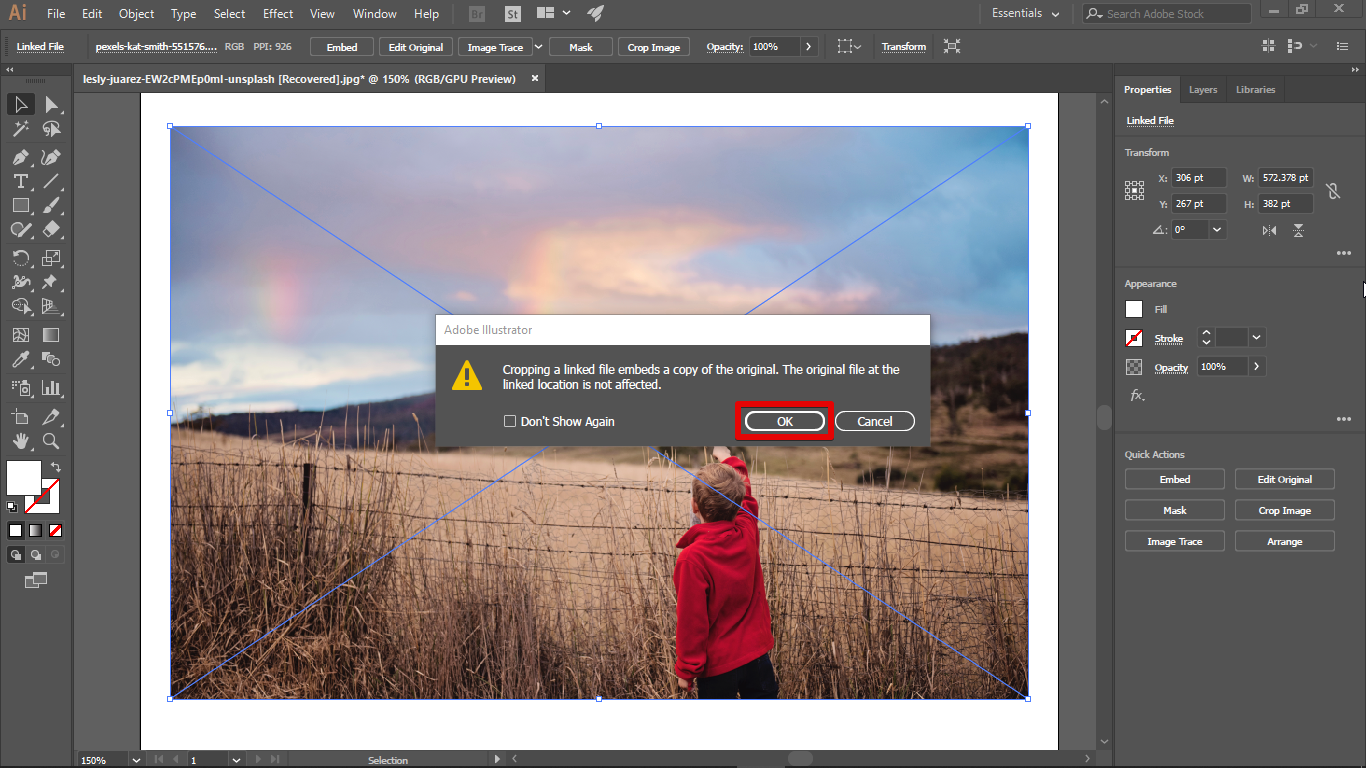Open the stroke weight dropdown
The width and height of the screenshot is (1366, 768).
point(1257,338)
